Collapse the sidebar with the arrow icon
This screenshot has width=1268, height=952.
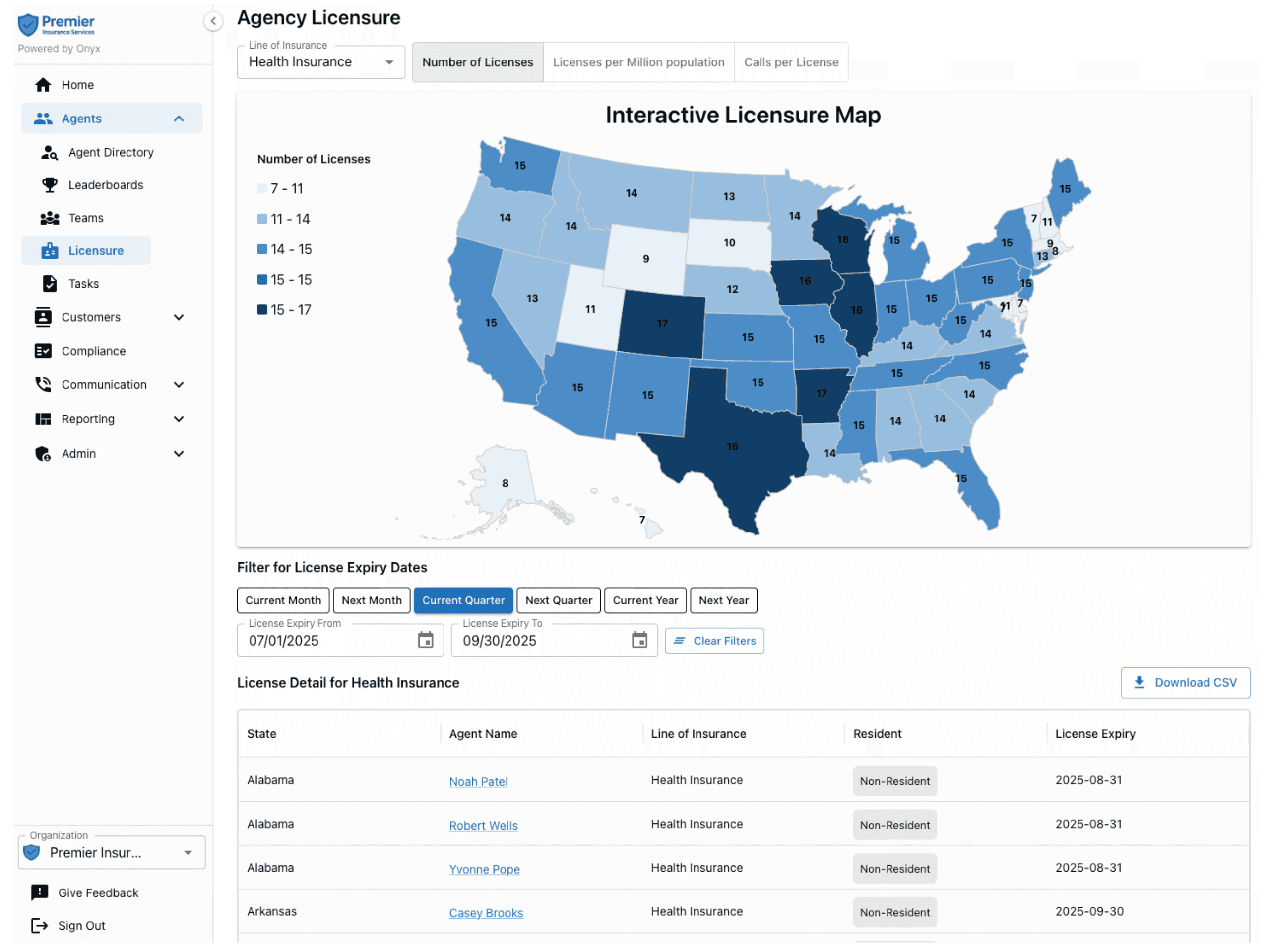click(x=213, y=21)
